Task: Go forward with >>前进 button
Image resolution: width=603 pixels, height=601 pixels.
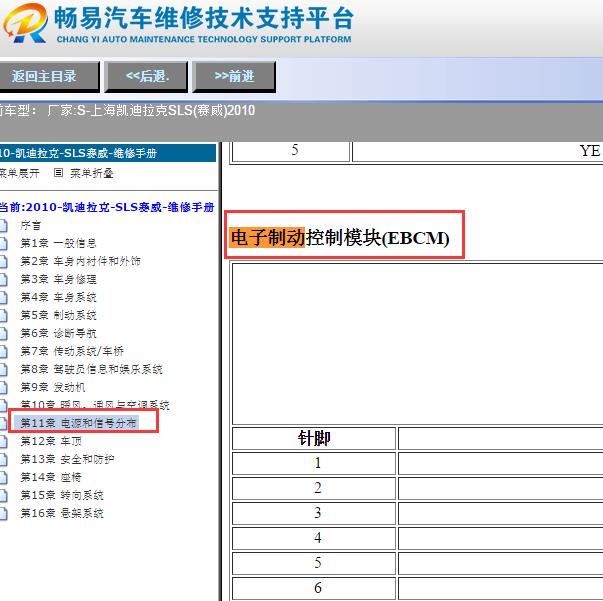Action: tap(234, 77)
